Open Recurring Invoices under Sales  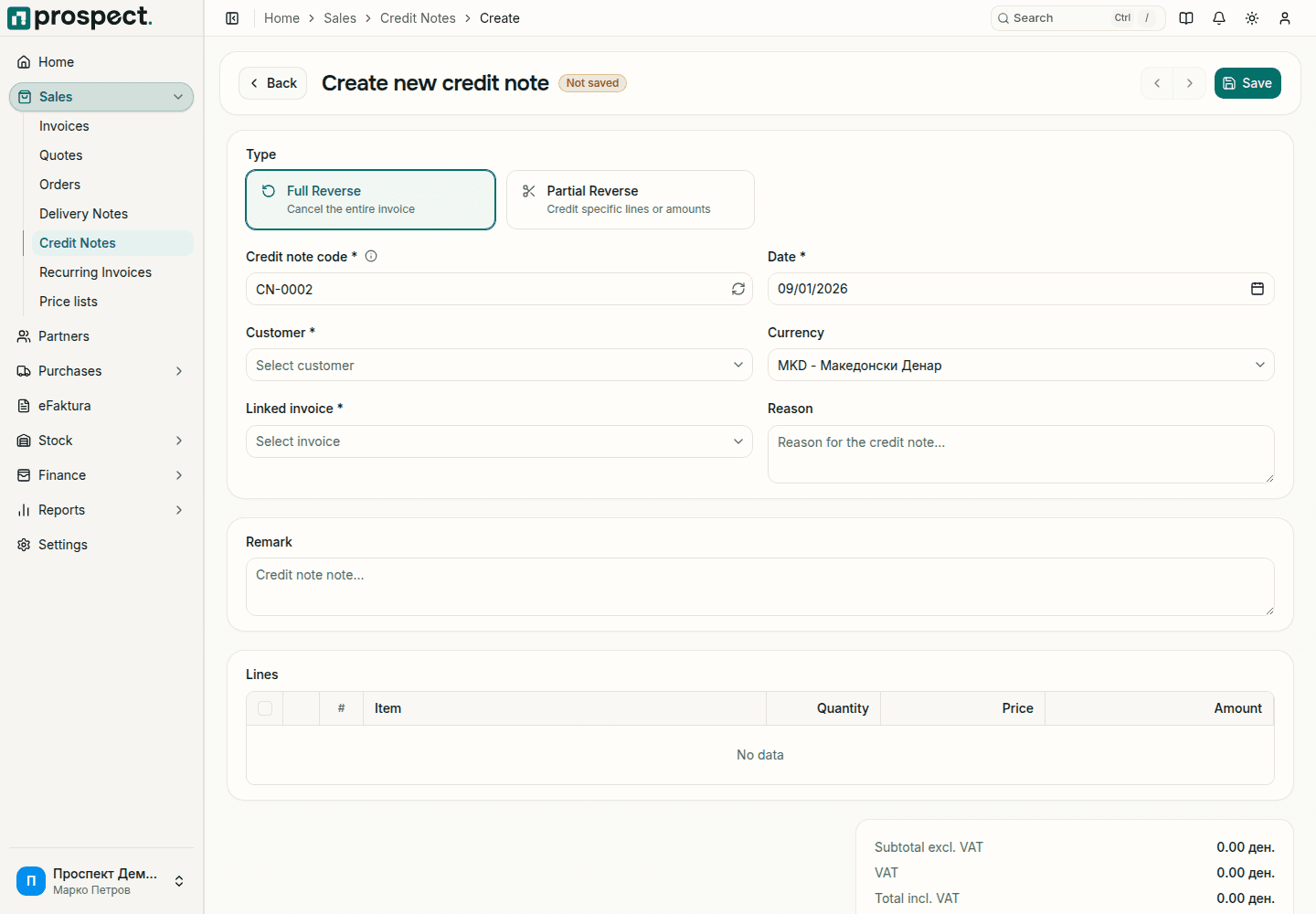(x=112, y=272)
